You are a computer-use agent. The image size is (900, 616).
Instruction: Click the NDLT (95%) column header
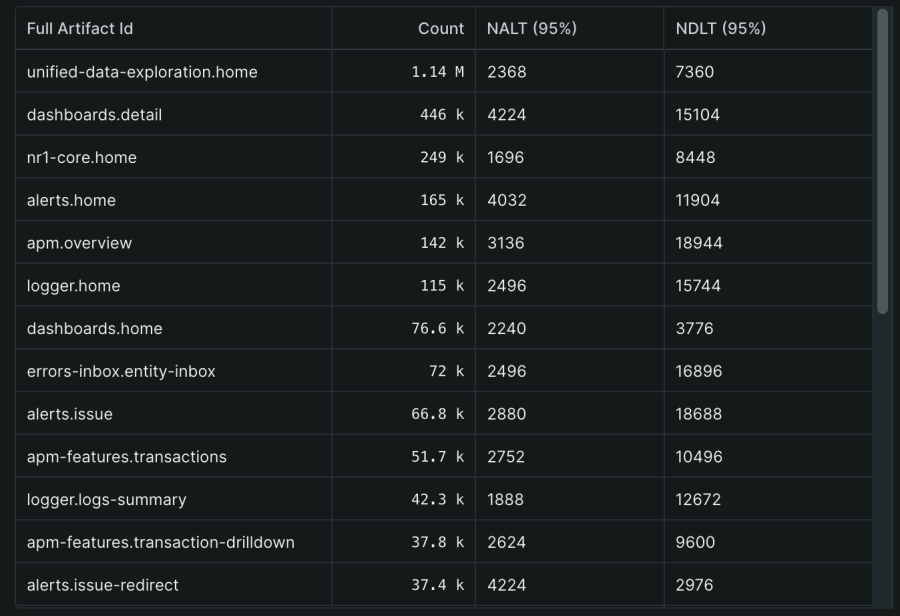click(720, 29)
